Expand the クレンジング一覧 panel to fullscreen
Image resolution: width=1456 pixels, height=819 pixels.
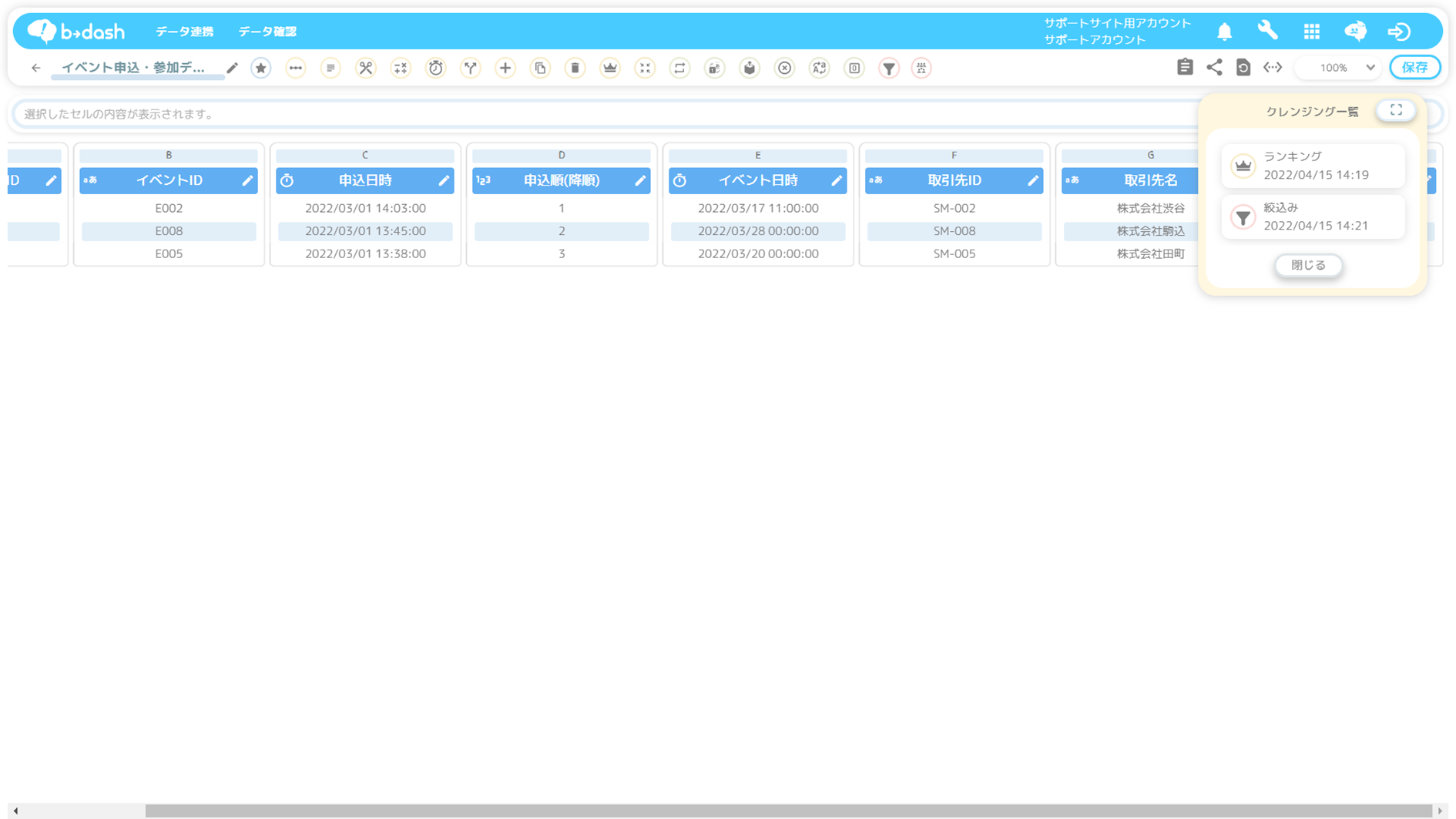(1396, 110)
